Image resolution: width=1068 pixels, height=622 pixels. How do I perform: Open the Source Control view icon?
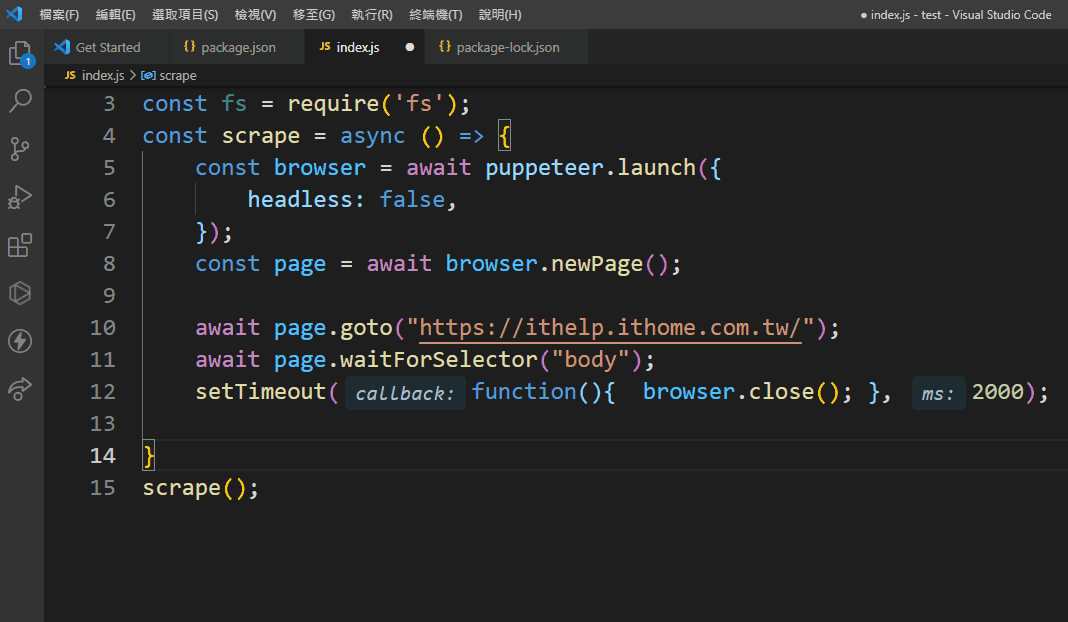pos(20,149)
